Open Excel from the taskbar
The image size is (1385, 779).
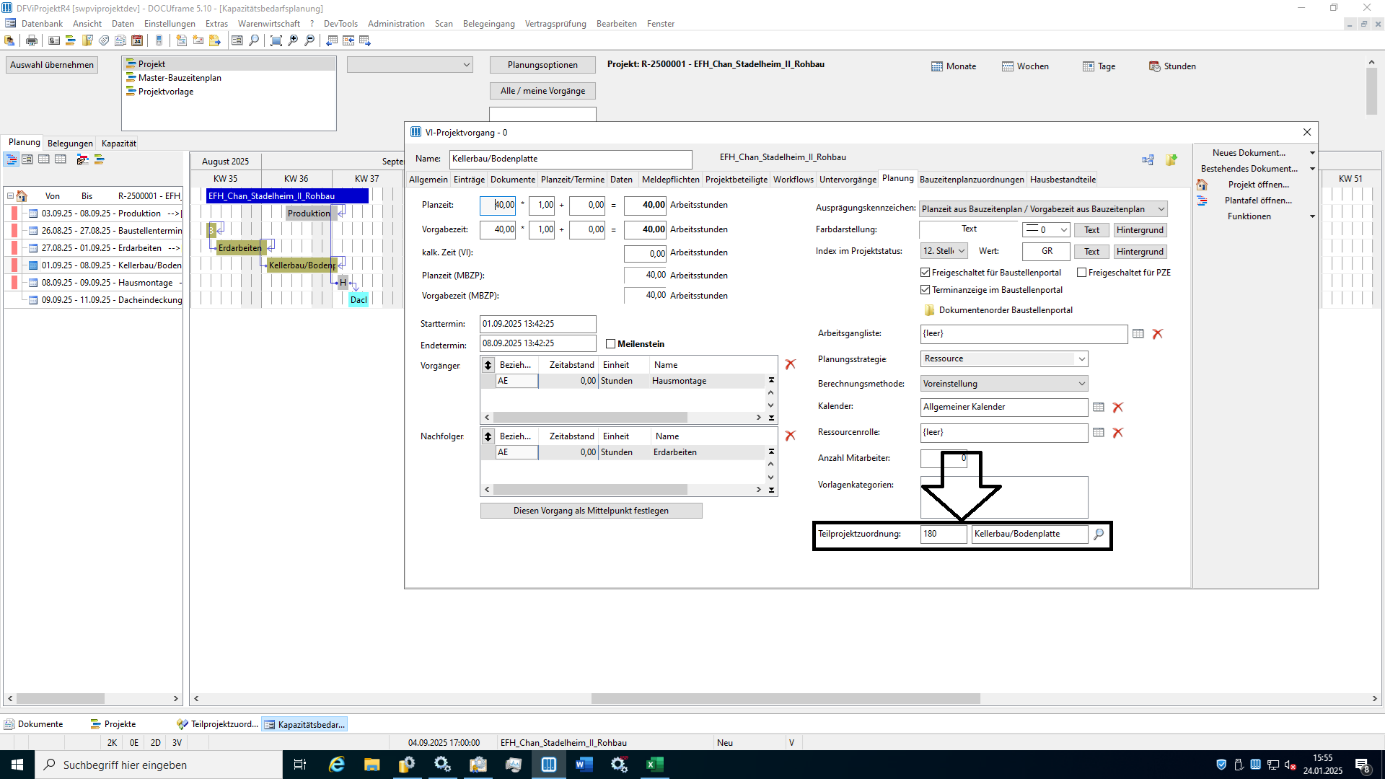click(654, 765)
